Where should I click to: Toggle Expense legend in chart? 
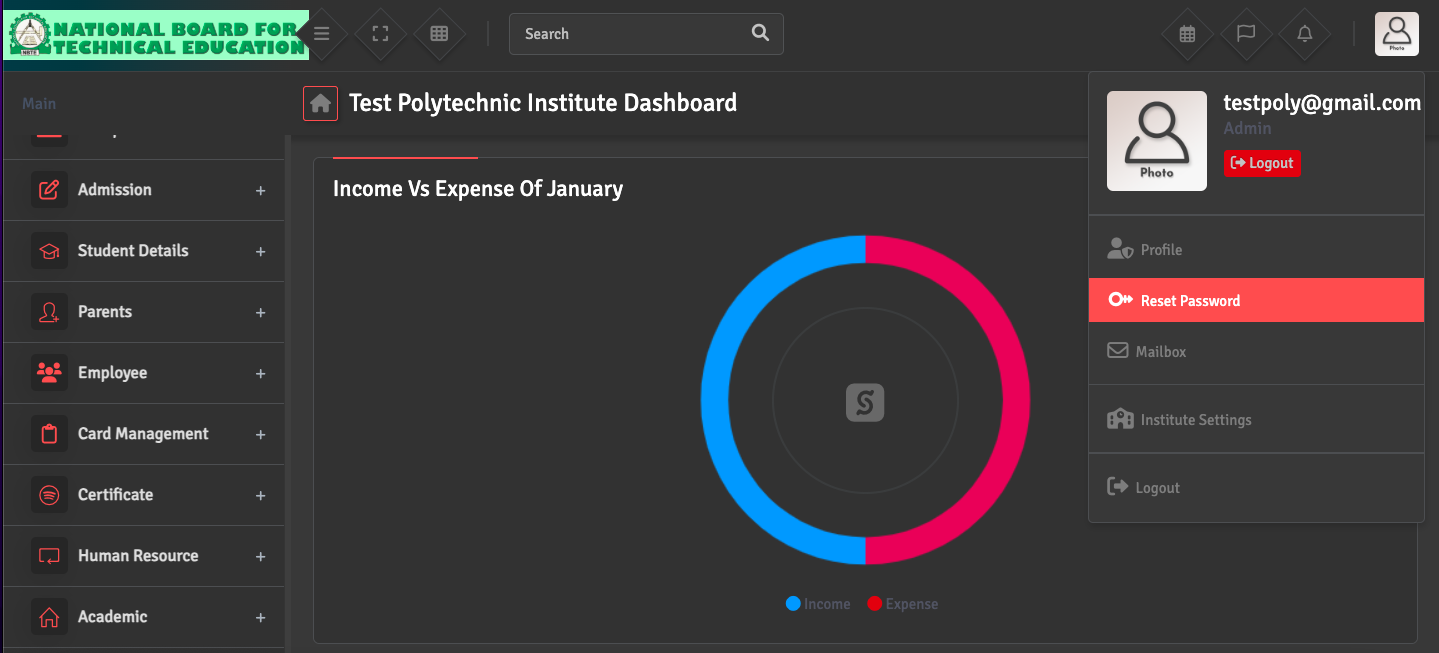click(x=902, y=604)
